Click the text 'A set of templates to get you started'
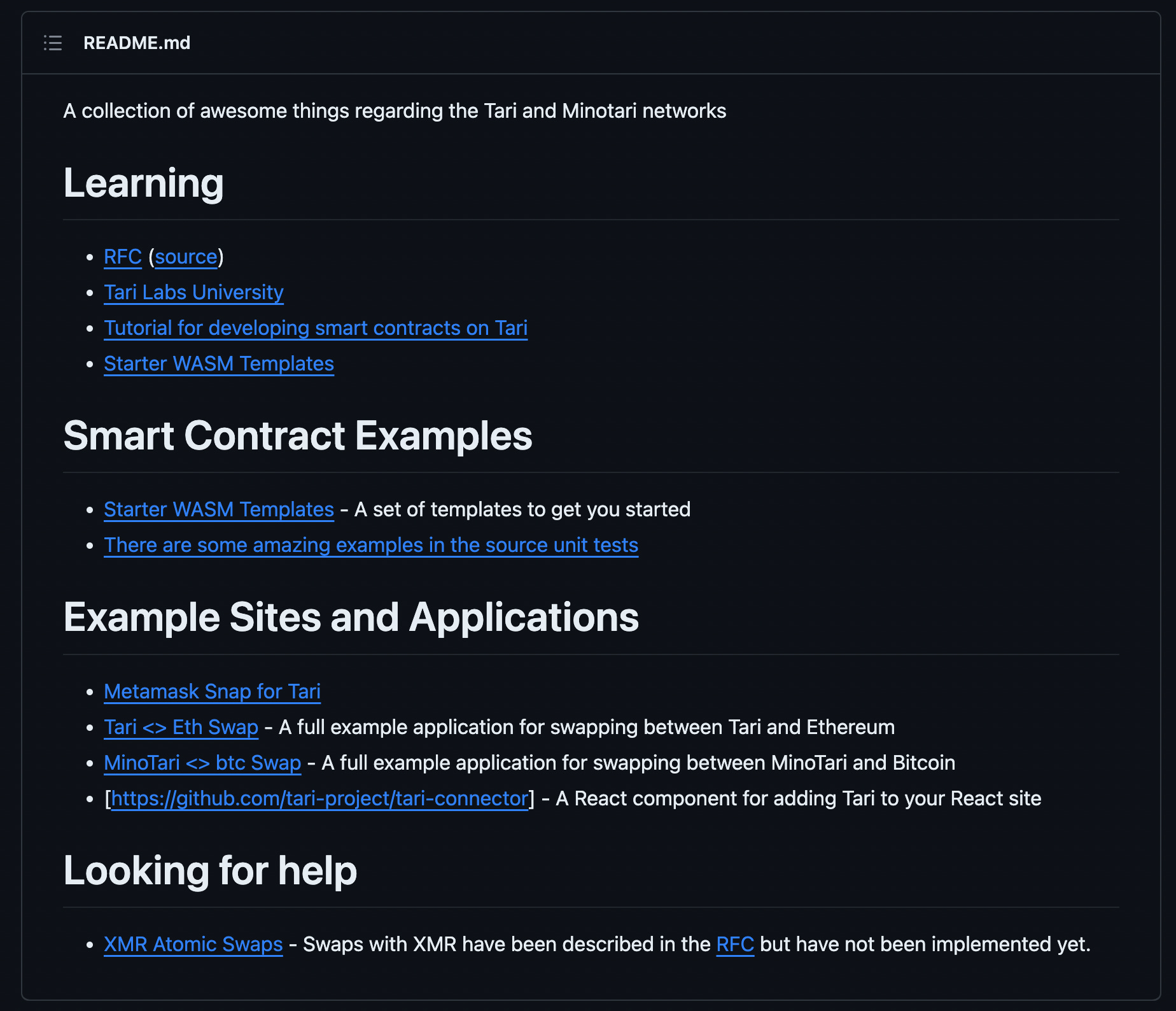Viewport: 1176px width, 1011px height. point(522,509)
